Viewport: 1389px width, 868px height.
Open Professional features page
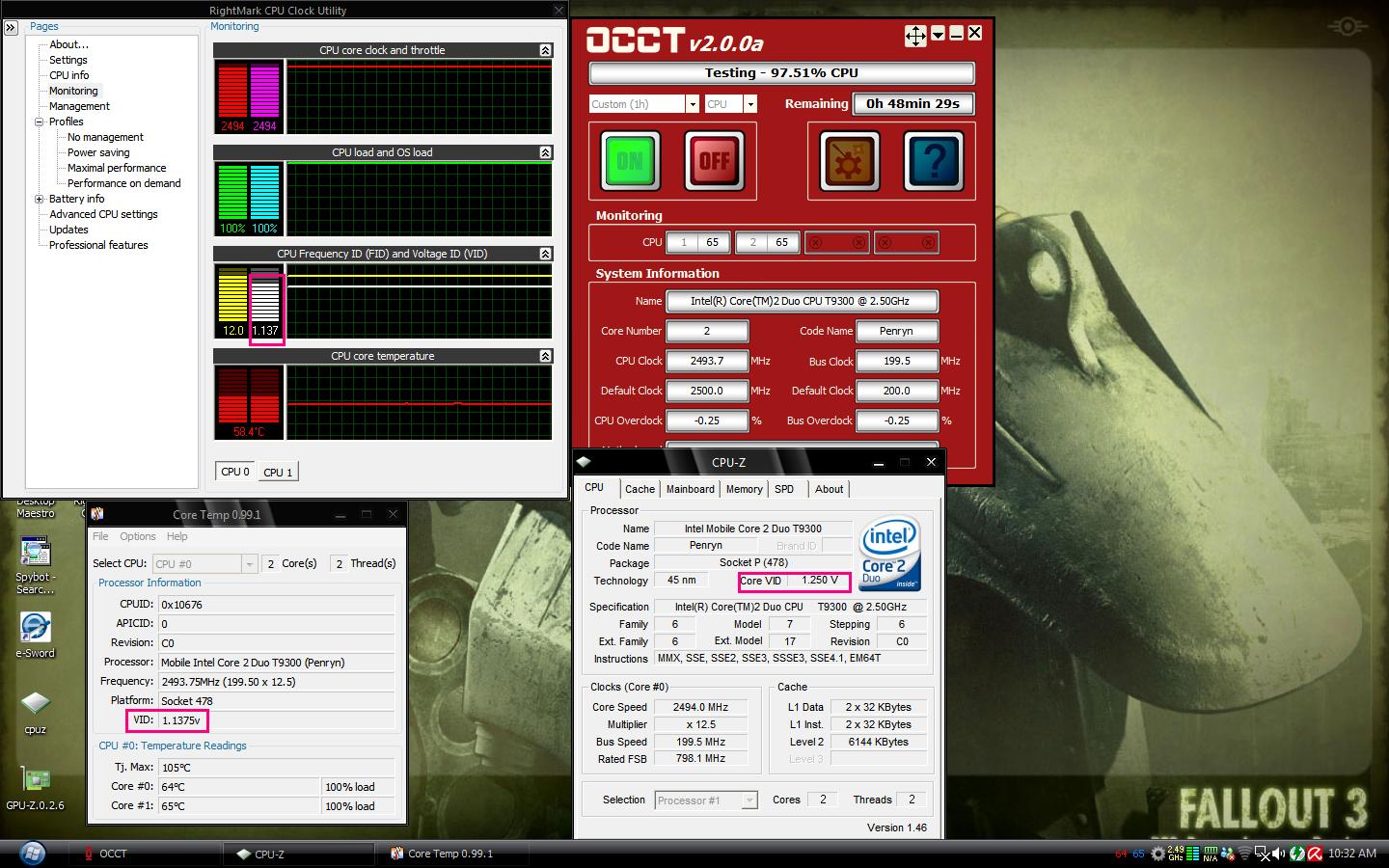pyautogui.click(x=98, y=245)
